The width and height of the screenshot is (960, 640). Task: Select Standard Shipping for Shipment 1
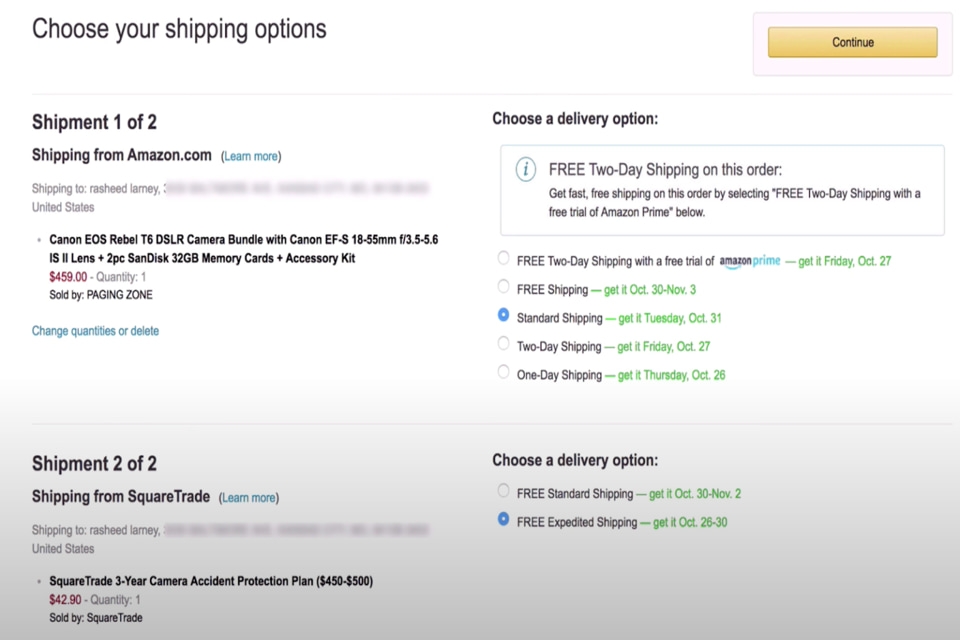[x=503, y=315]
